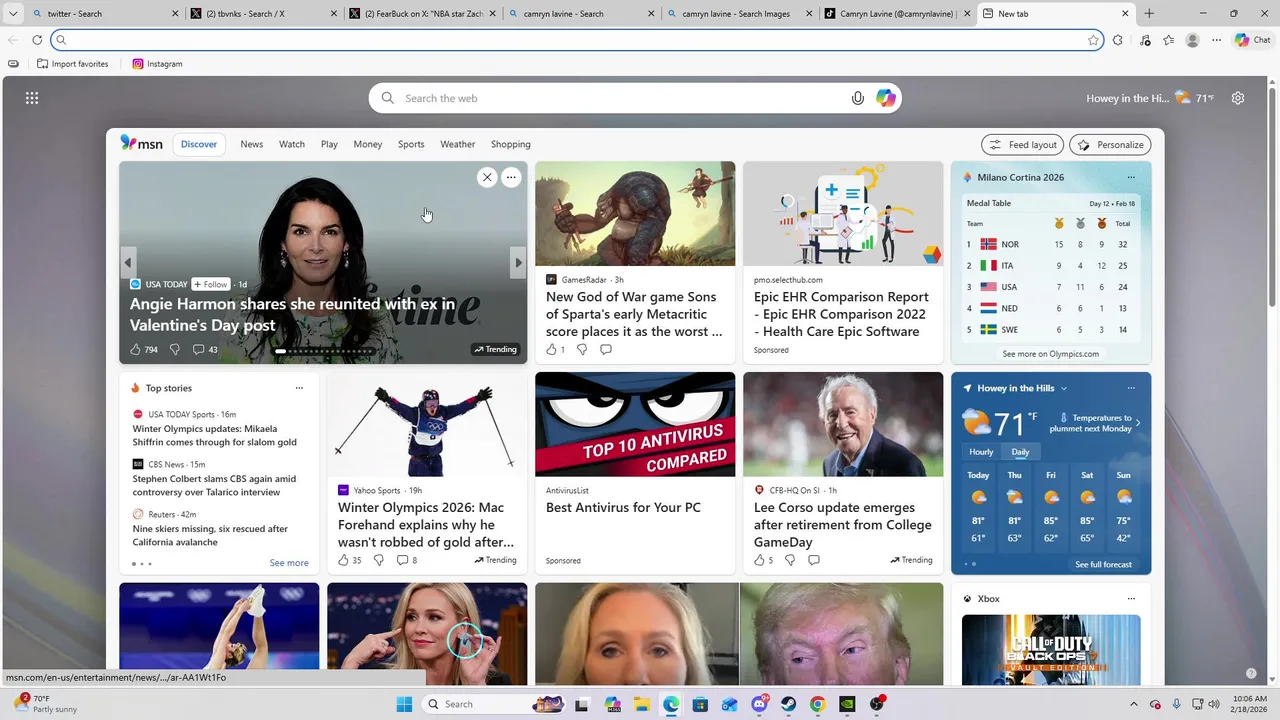Dislike the God of War article
The image size is (1280, 720).
tap(581, 349)
